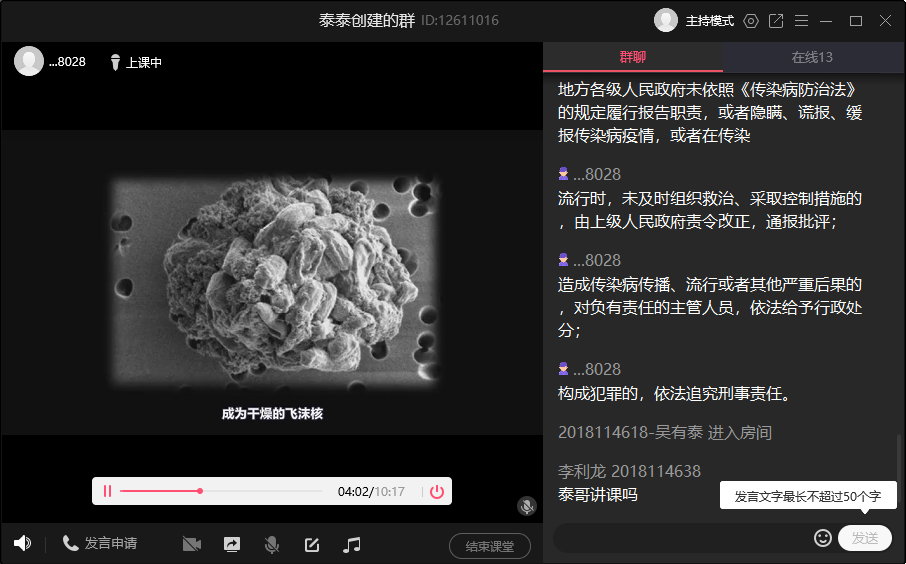The height and width of the screenshot is (564, 906).
Task: Click the music note icon
Action: tap(351, 544)
